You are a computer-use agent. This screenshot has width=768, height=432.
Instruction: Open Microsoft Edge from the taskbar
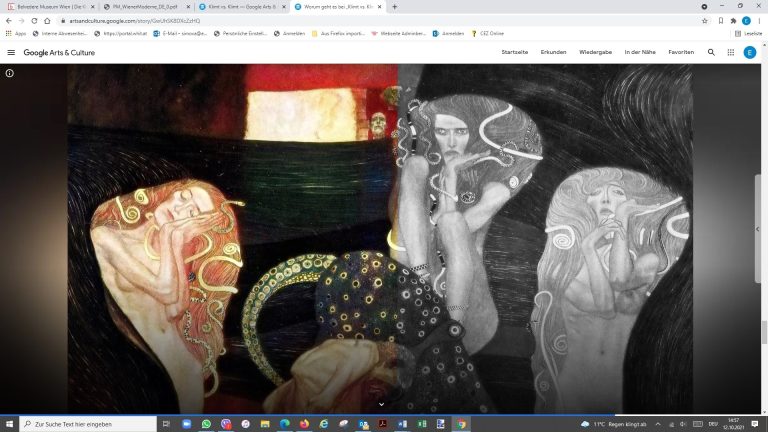(285, 424)
